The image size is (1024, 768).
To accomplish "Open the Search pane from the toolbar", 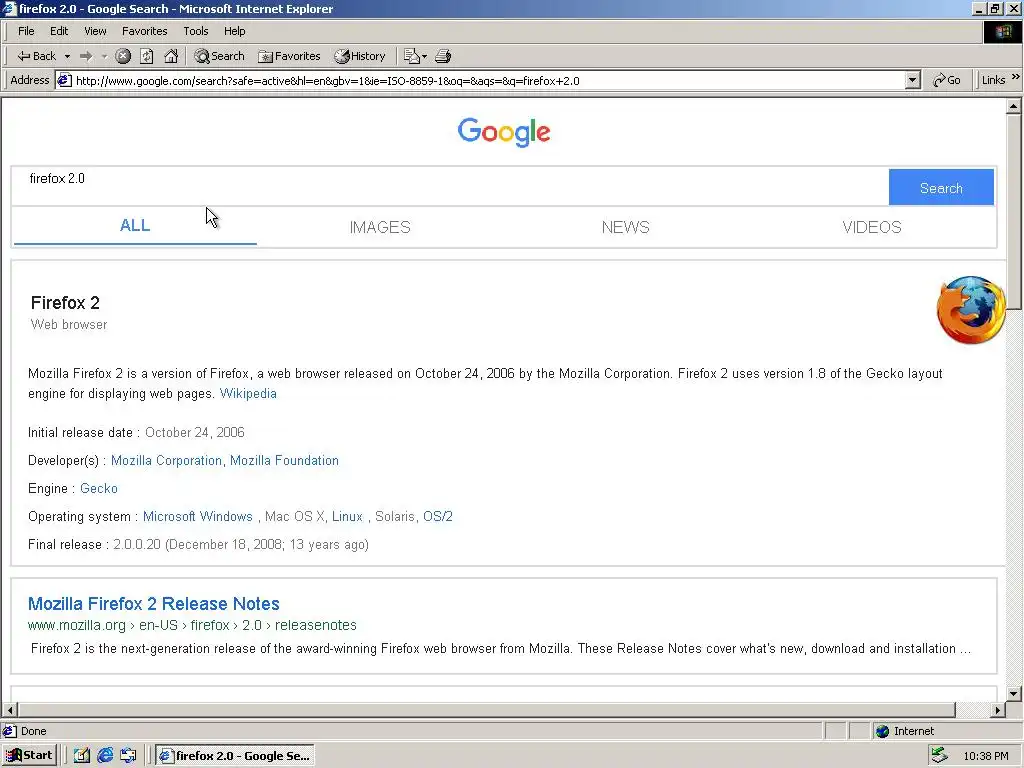I will (219, 56).
